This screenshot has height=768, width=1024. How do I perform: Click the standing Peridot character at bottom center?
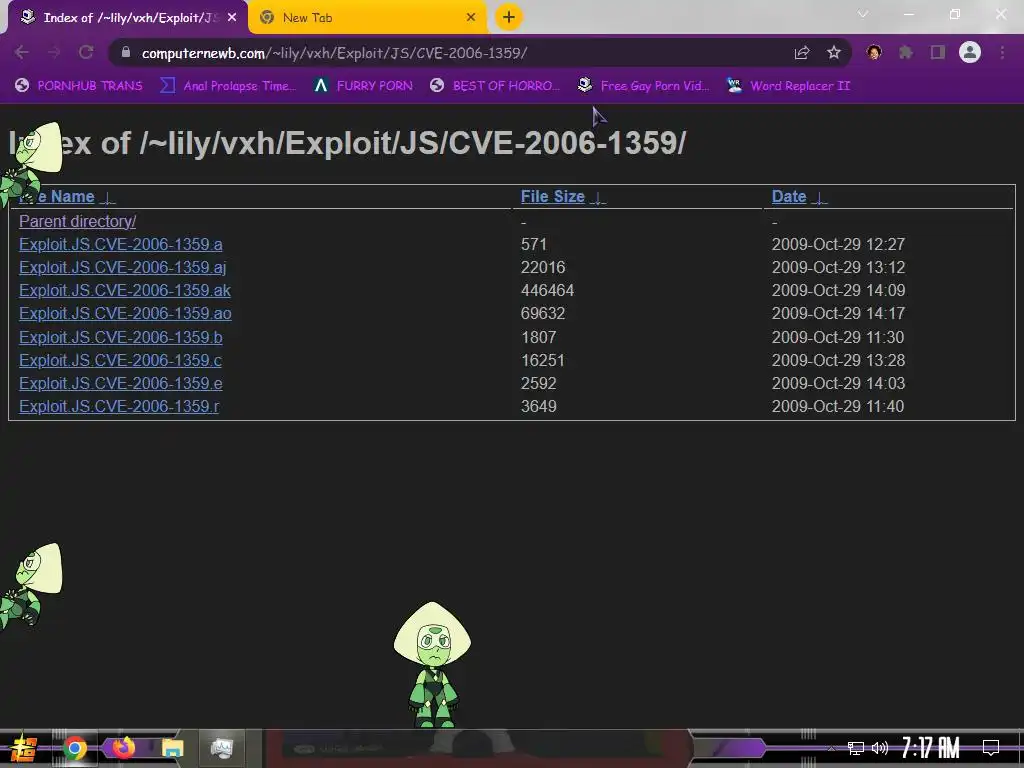[432, 665]
